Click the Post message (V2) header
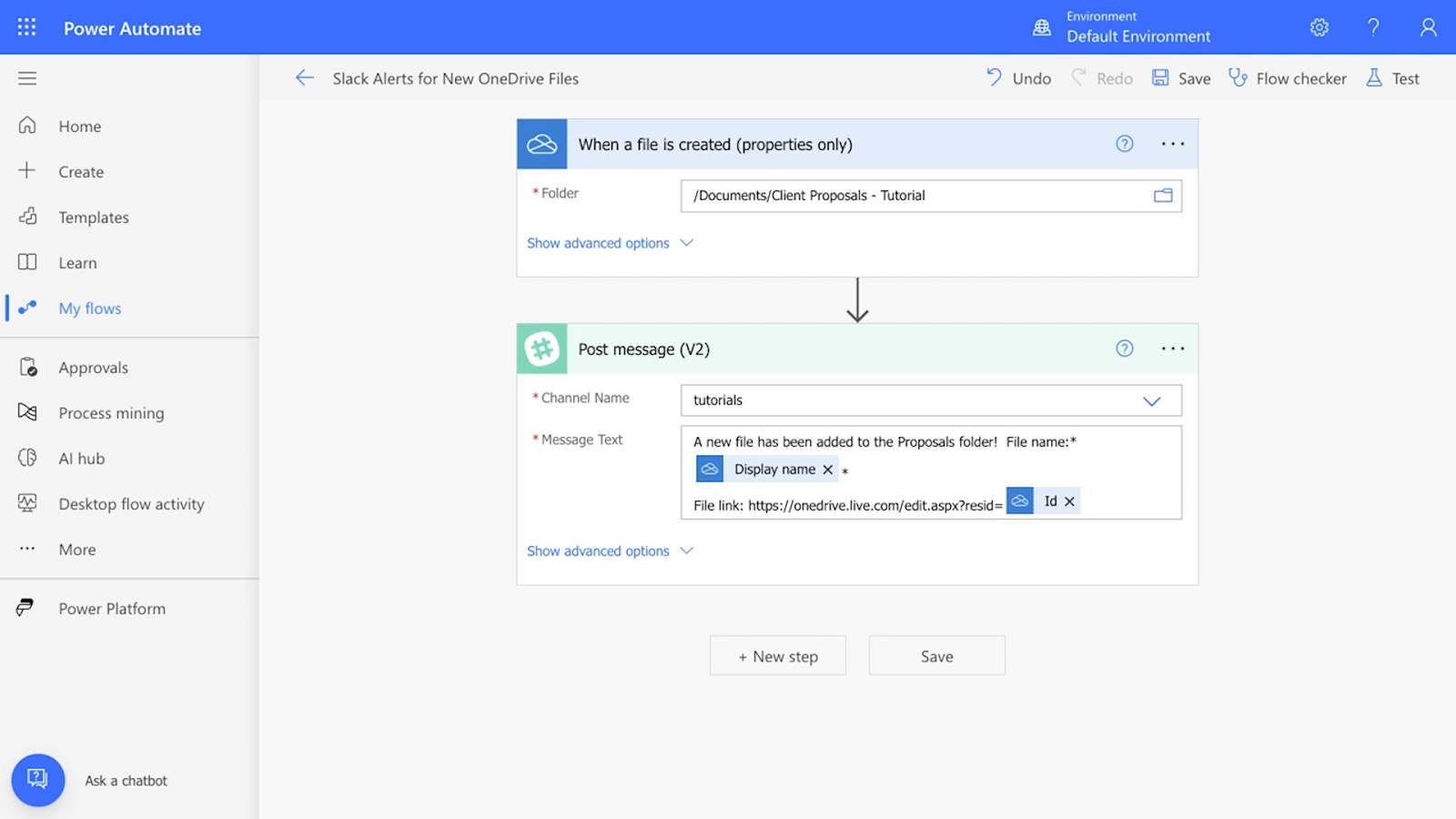The image size is (1456, 819). coord(857,349)
